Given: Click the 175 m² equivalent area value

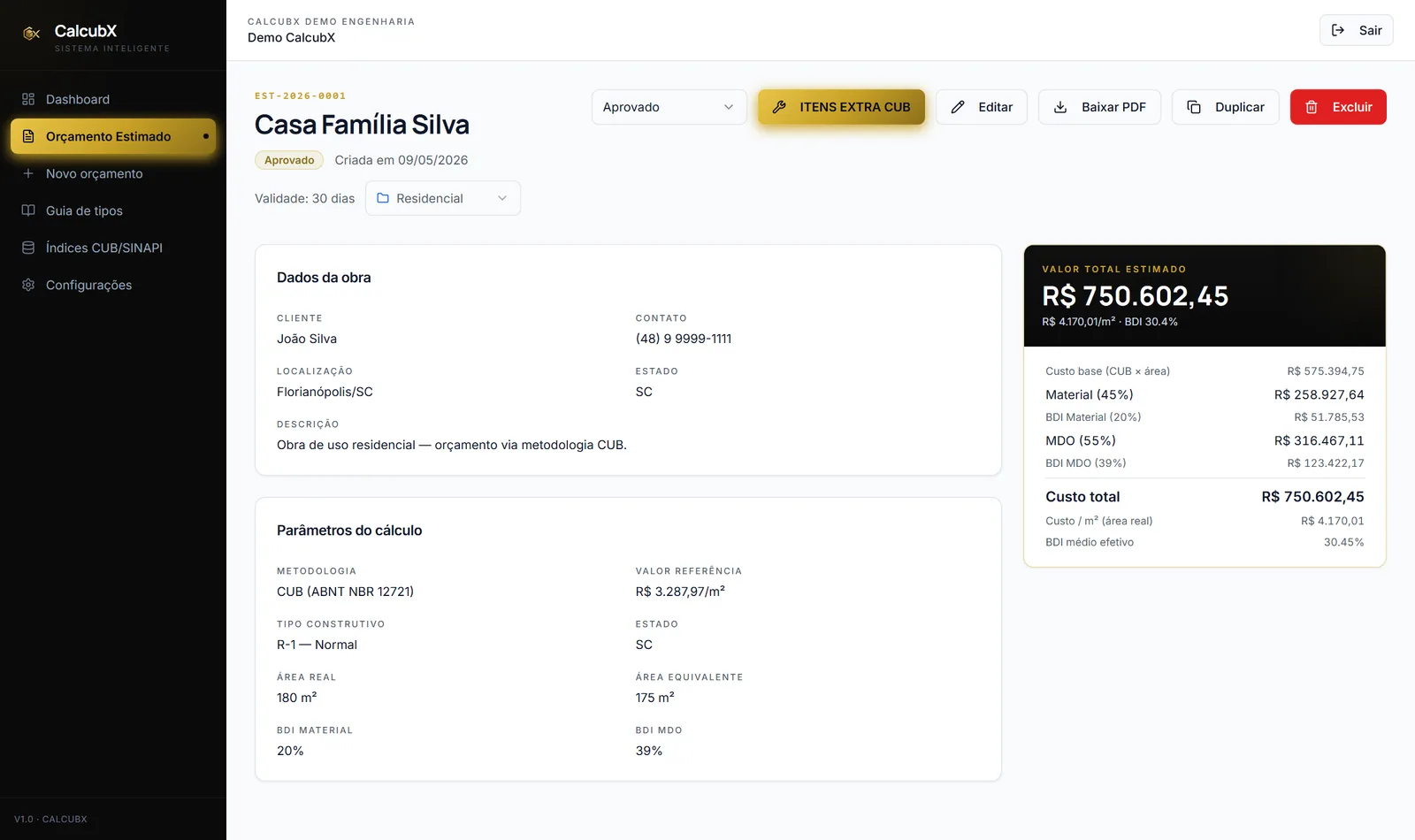Looking at the screenshot, I should (654, 698).
